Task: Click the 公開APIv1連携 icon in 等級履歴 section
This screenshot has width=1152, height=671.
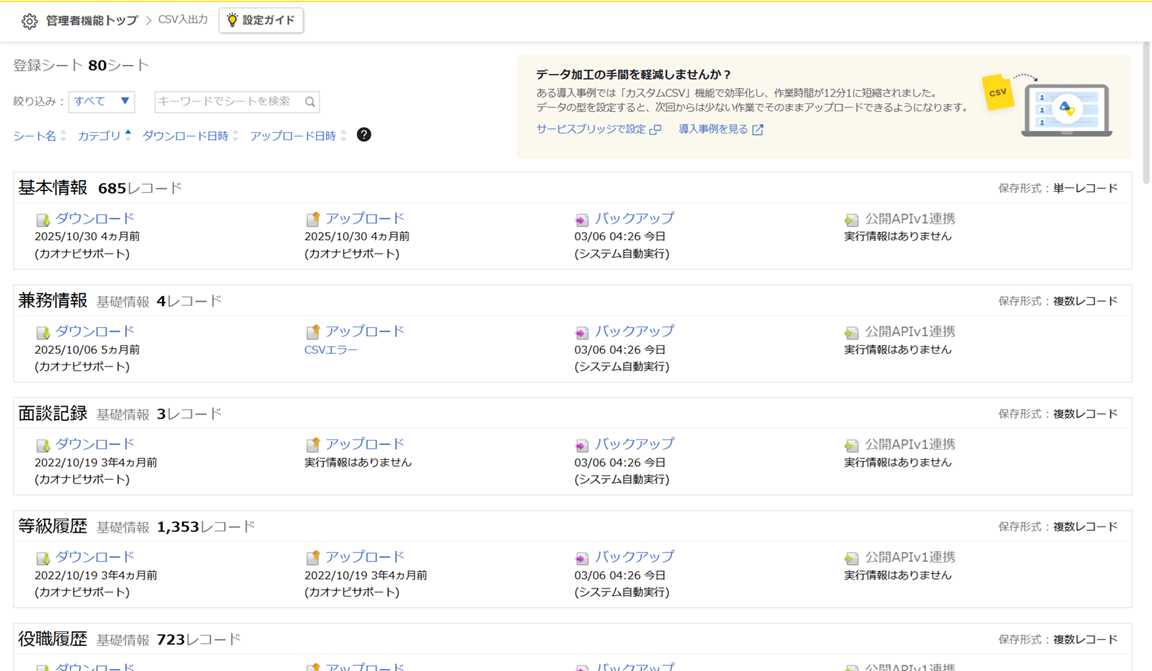Action: coord(852,559)
